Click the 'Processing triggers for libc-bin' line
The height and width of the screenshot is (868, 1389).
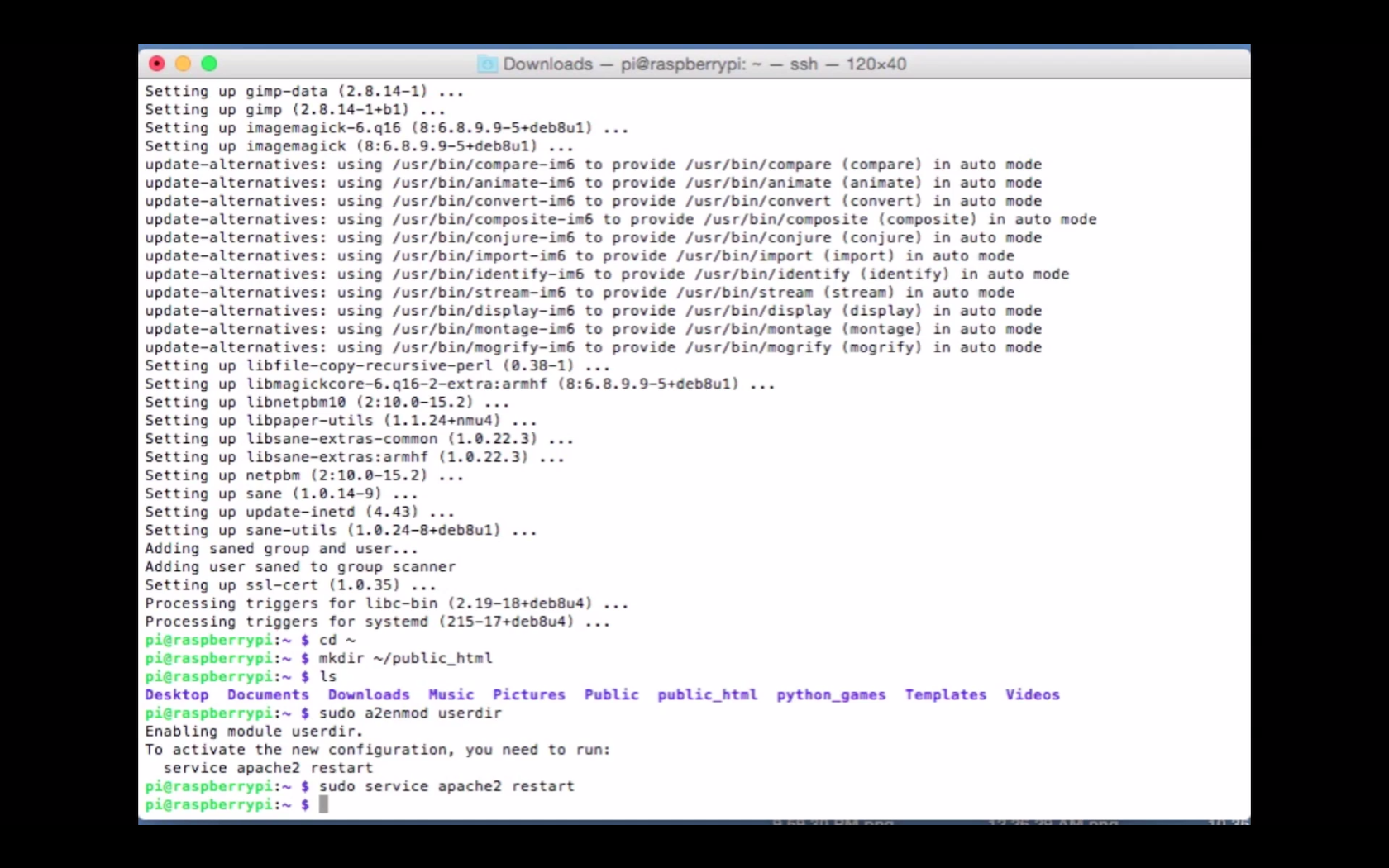click(x=387, y=603)
